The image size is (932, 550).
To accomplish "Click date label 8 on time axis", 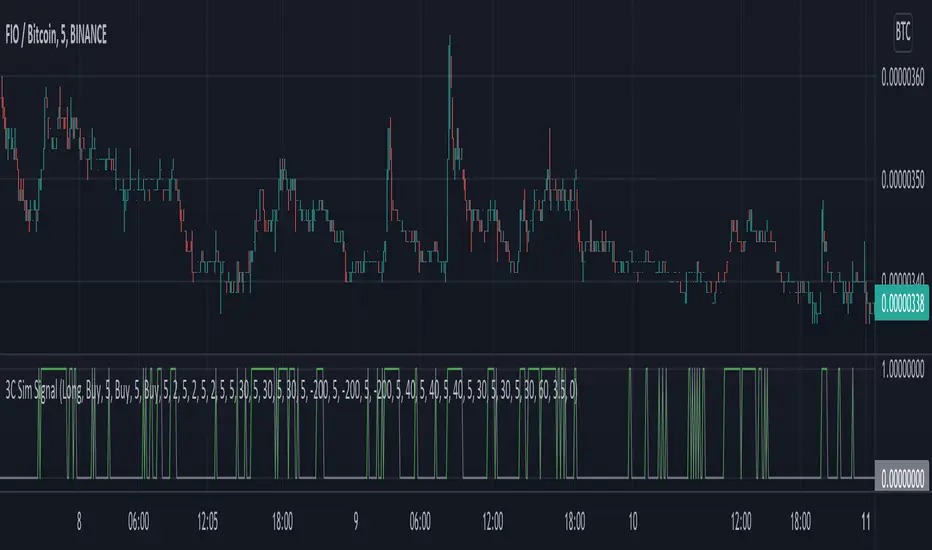I will tap(79, 521).
